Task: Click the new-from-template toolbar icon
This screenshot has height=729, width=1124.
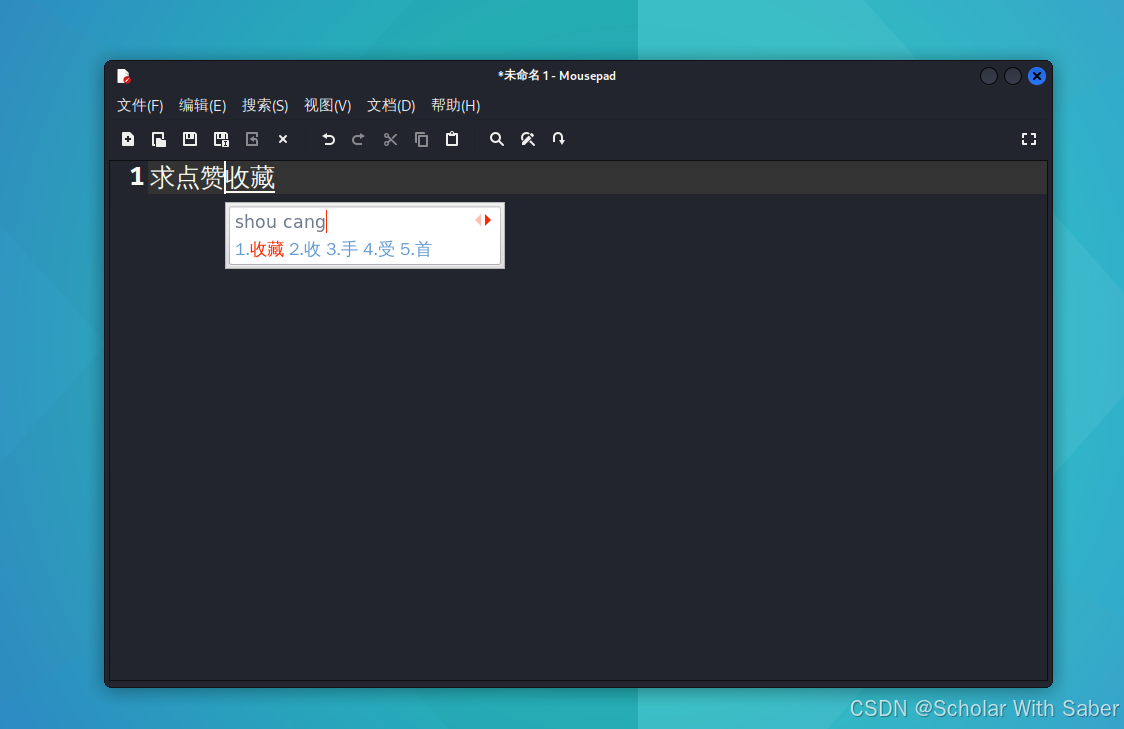Action: click(x=159, y=139)
